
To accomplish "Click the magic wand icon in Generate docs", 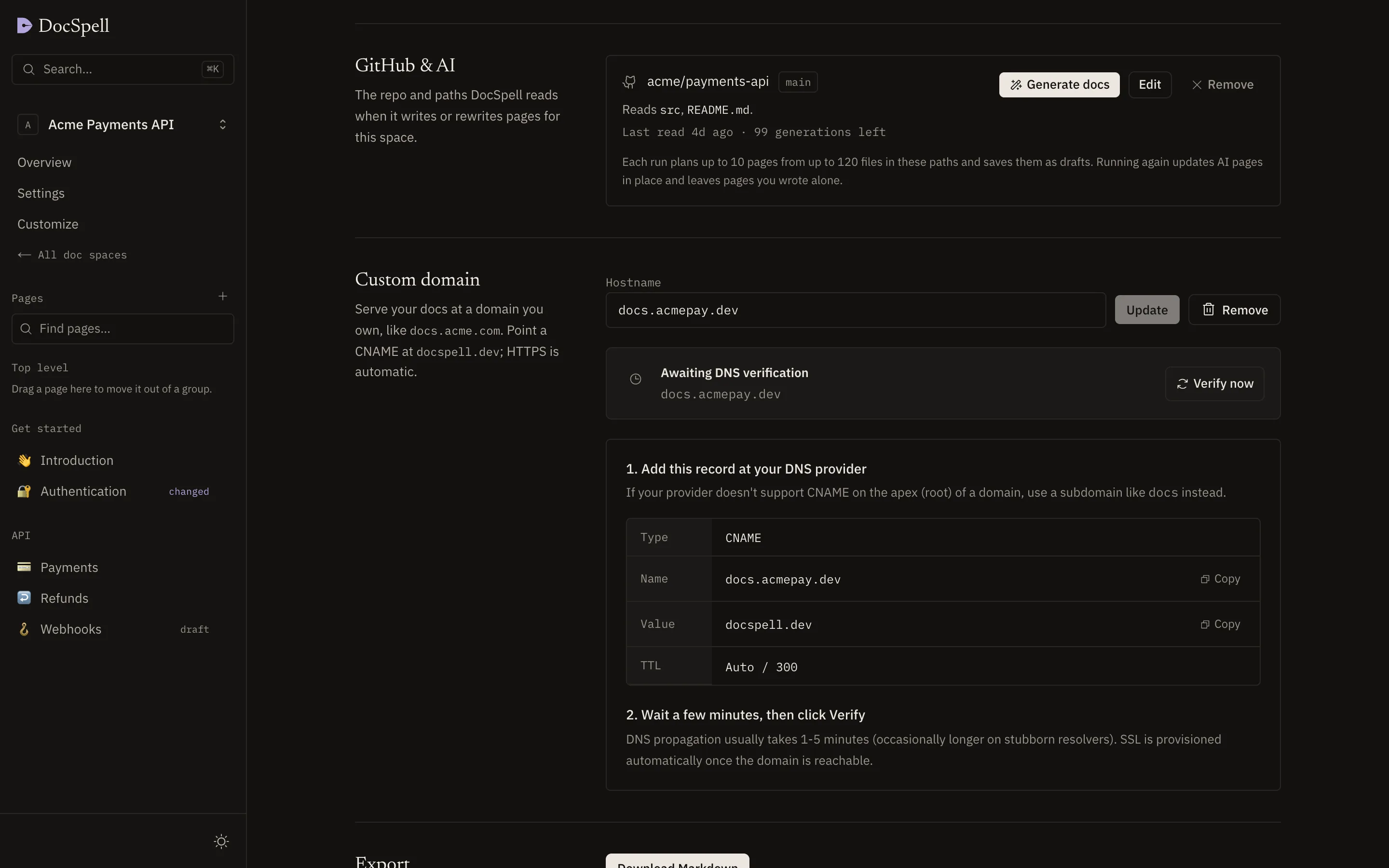I will [1016, 85].
